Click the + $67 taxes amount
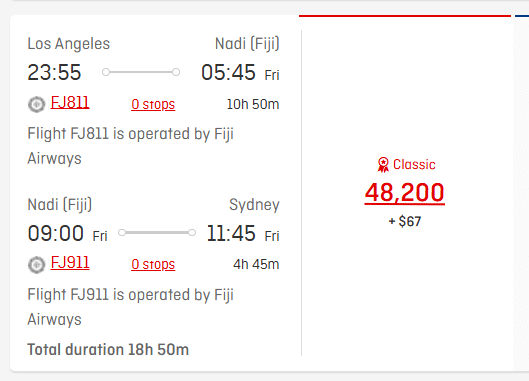 (405, 221)
